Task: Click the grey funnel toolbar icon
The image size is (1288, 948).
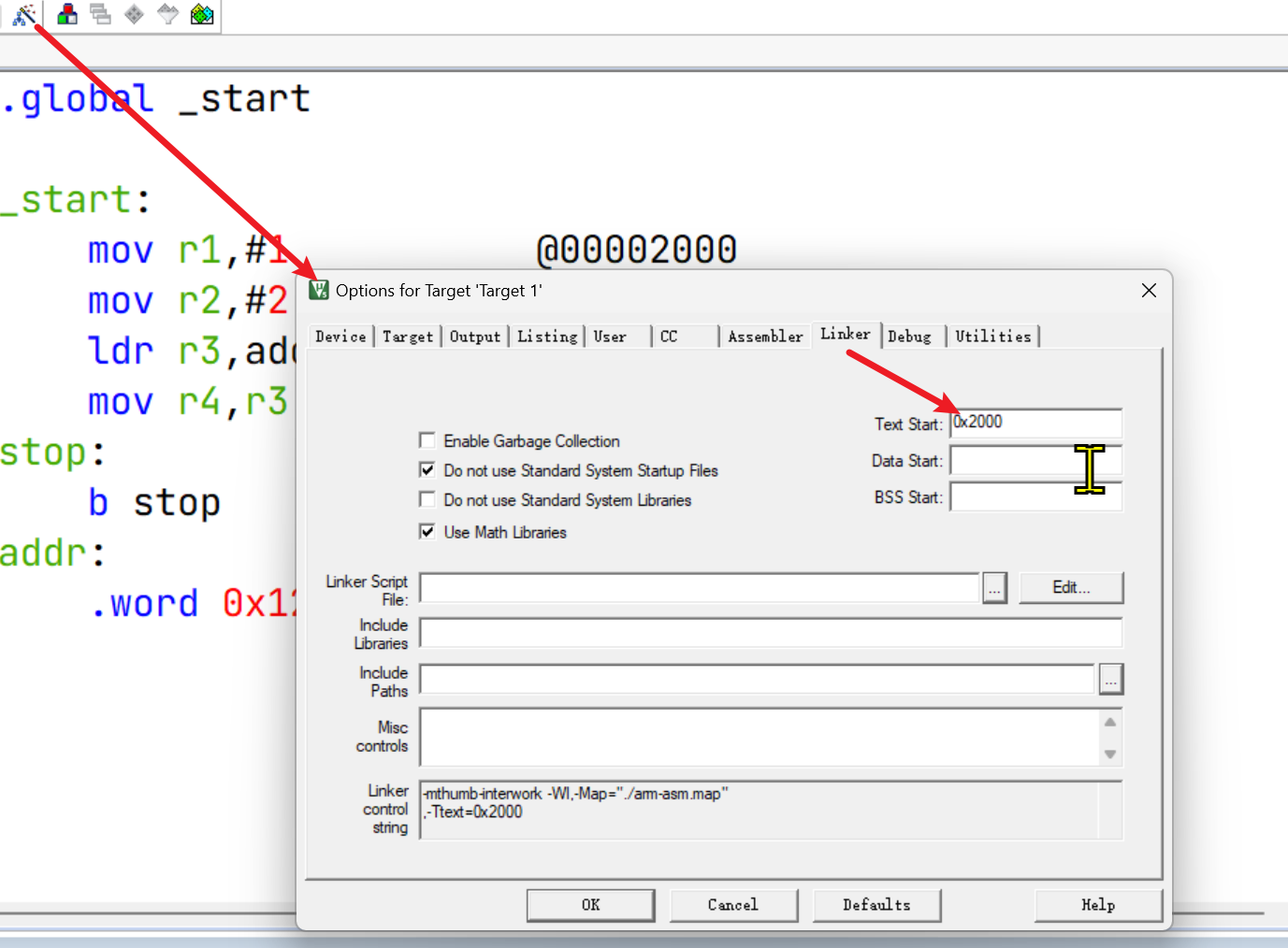Action: (x=168, y=14)
